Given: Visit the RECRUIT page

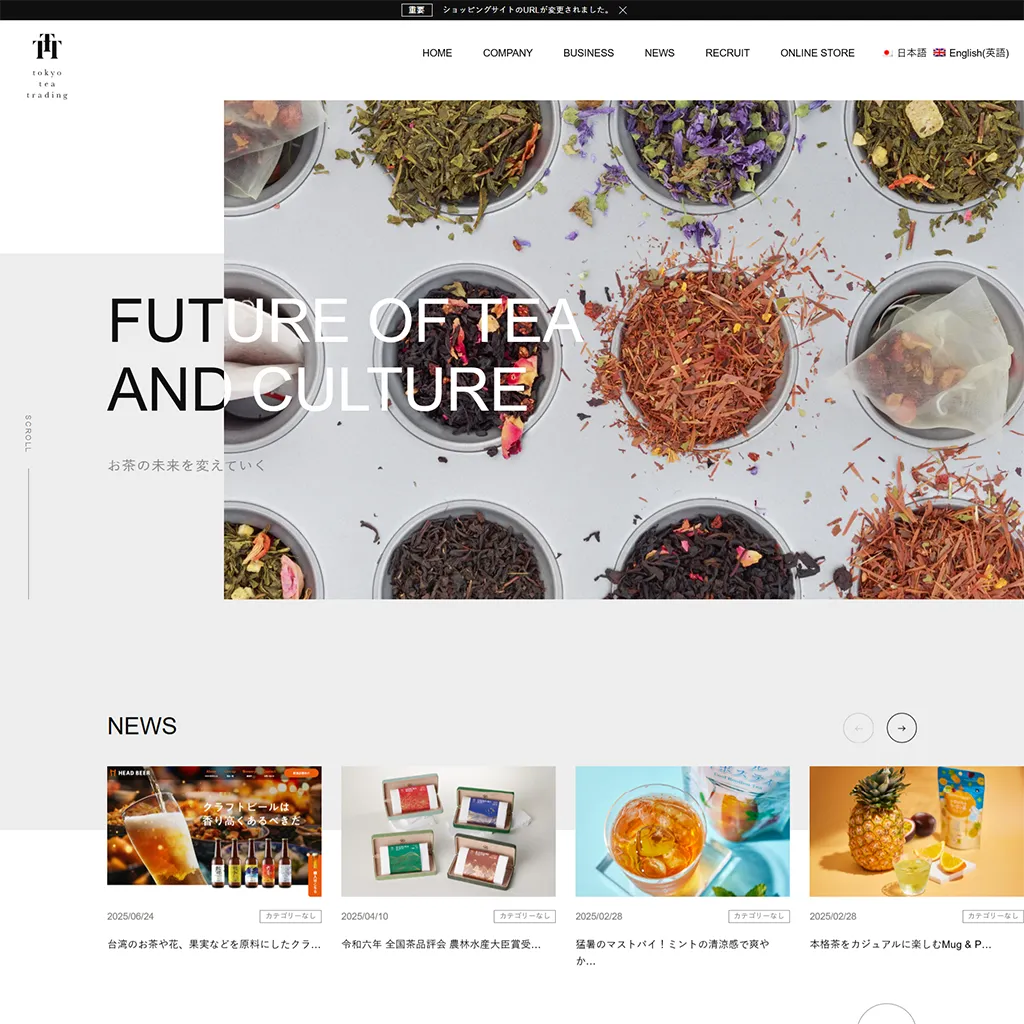Looking at the screenshot, I should (x=728, y=53).
